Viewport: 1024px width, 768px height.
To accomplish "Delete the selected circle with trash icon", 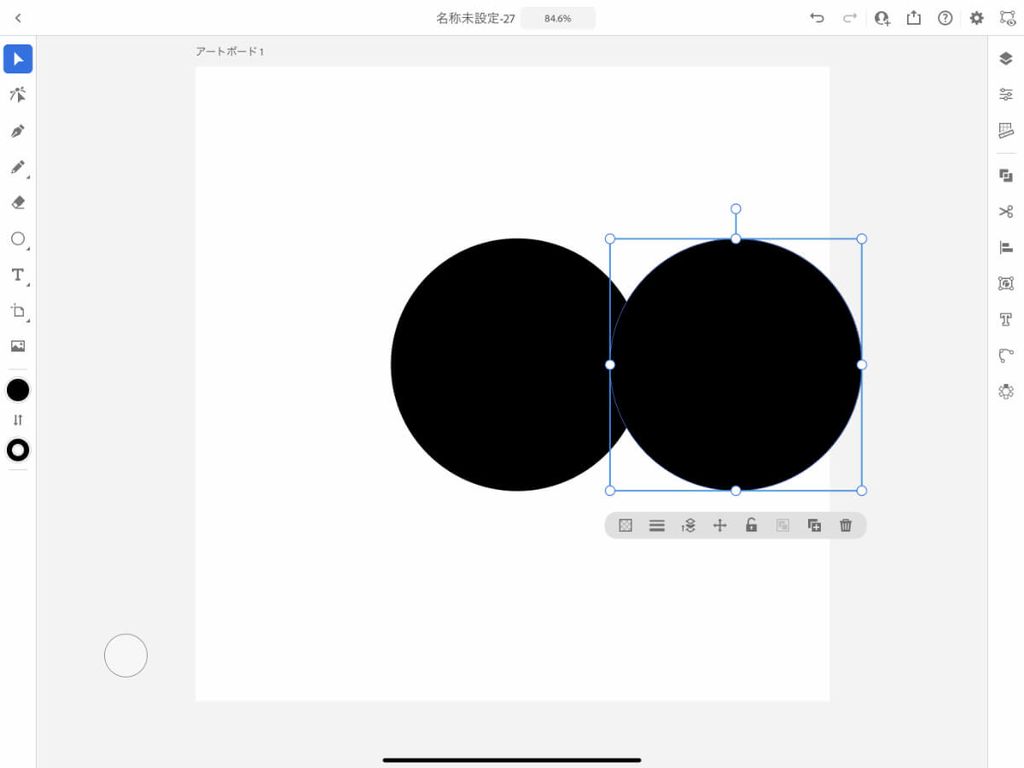I will (846, 526).
